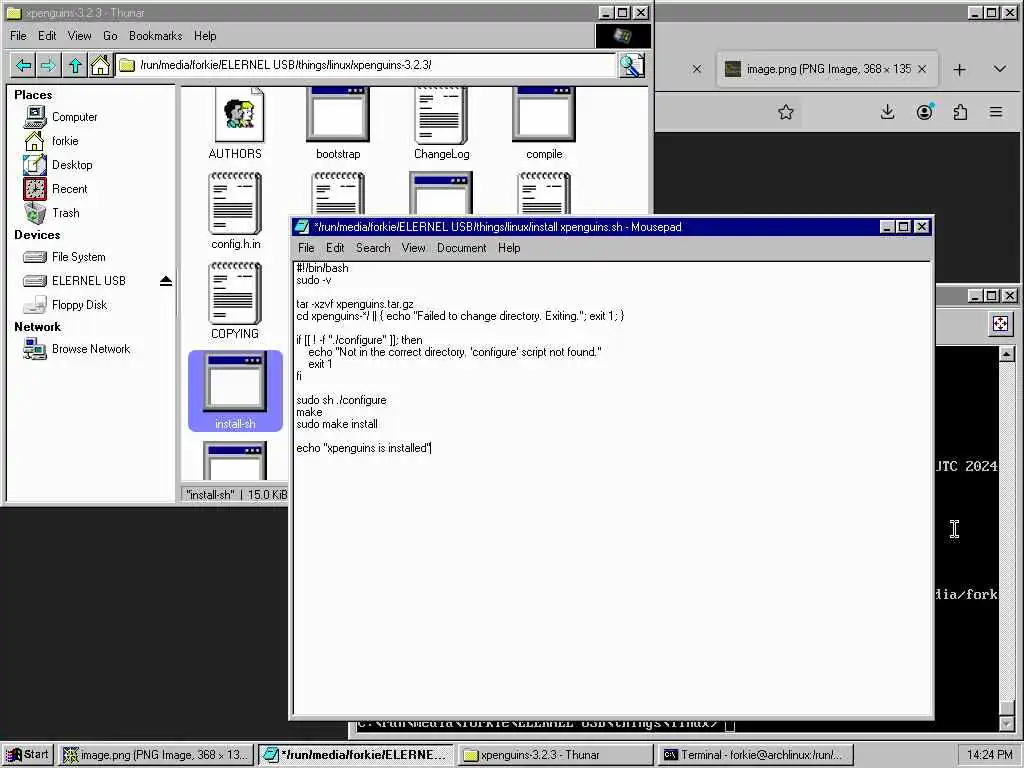Click the taskbar clock 14:24 PM

point(989,755)
